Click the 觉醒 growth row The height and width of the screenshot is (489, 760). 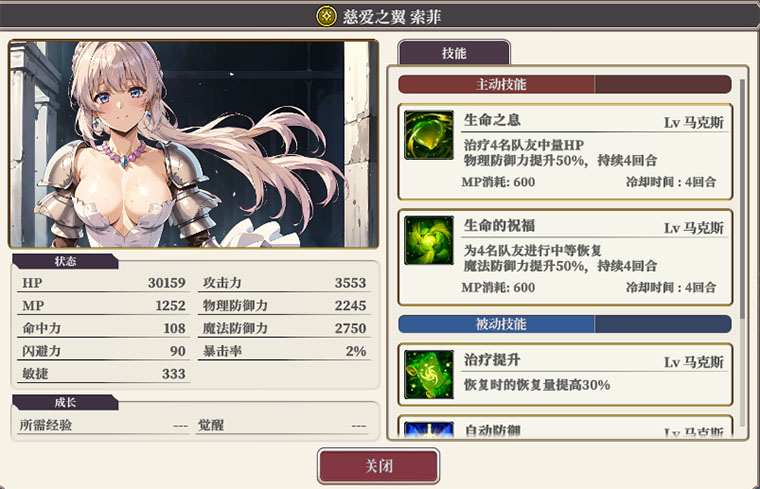(x=283, y=425)
